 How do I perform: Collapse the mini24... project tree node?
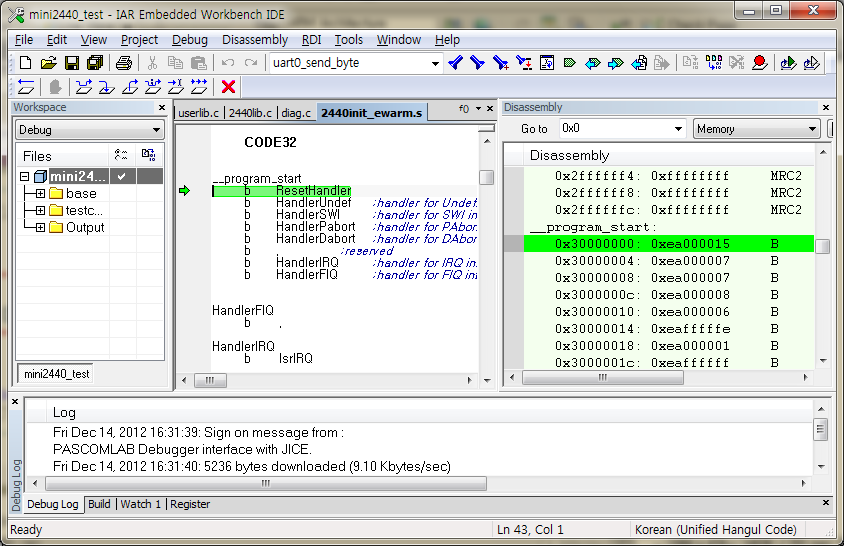tap(24, 177)
